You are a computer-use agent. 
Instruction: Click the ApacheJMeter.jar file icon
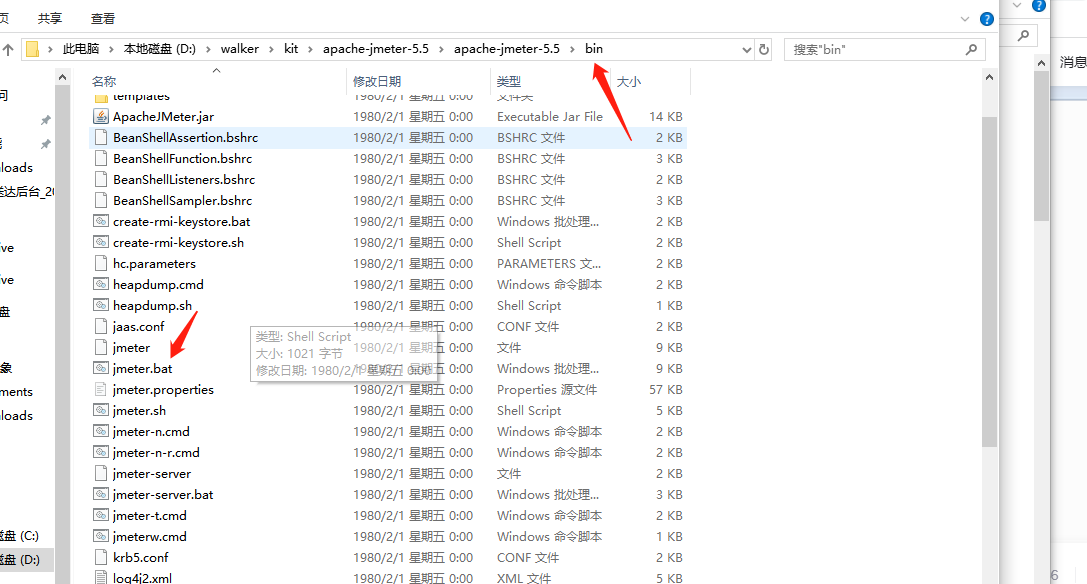coord(101,117)
